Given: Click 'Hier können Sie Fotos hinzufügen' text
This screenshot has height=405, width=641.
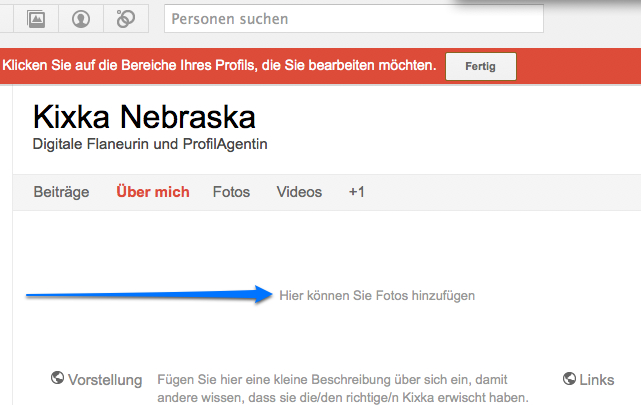Looking at the screenshot, I should pyautogui.click(x=377, y=295).
